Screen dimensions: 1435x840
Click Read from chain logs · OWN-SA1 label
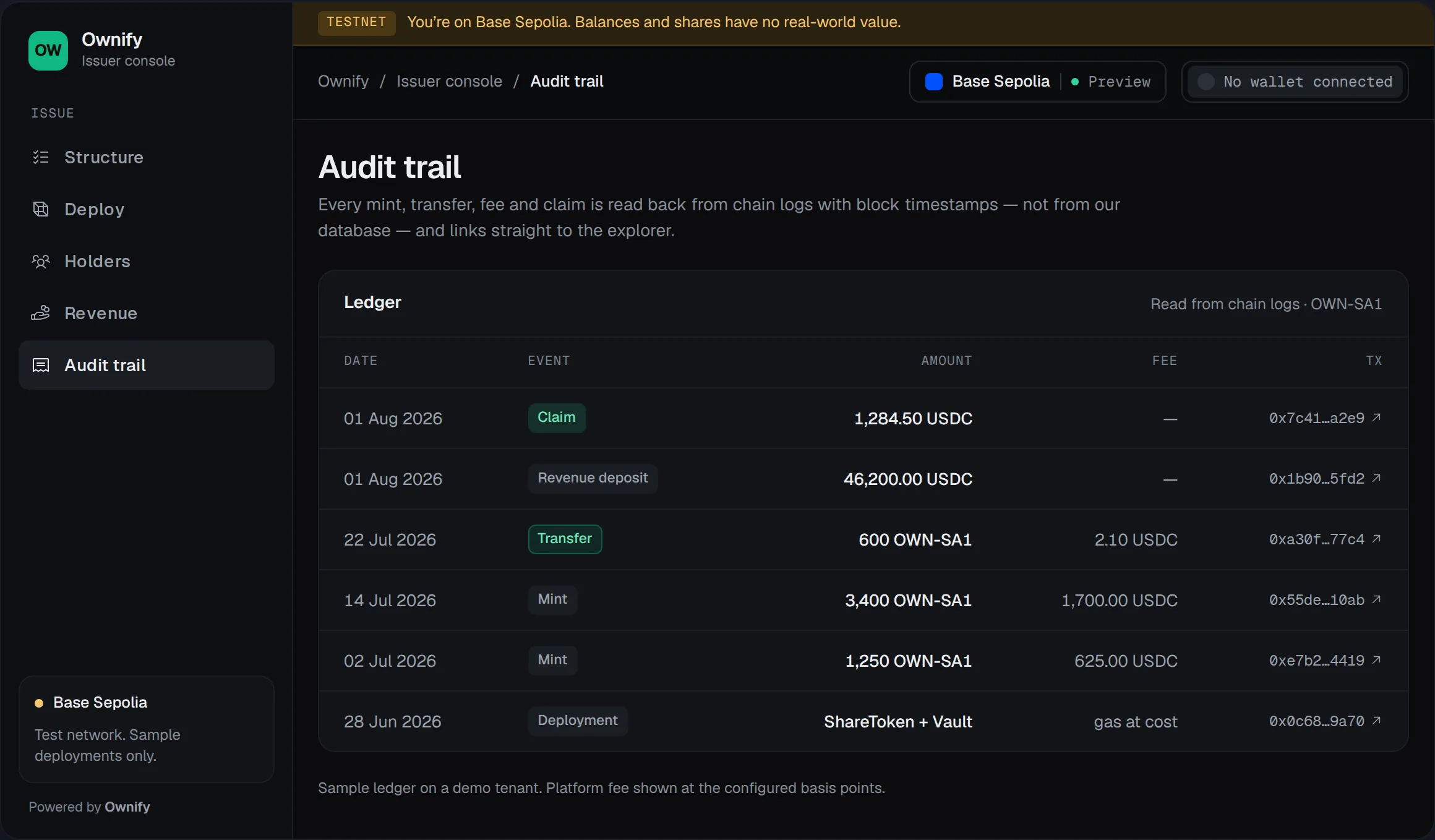[x=1266, y=304]
